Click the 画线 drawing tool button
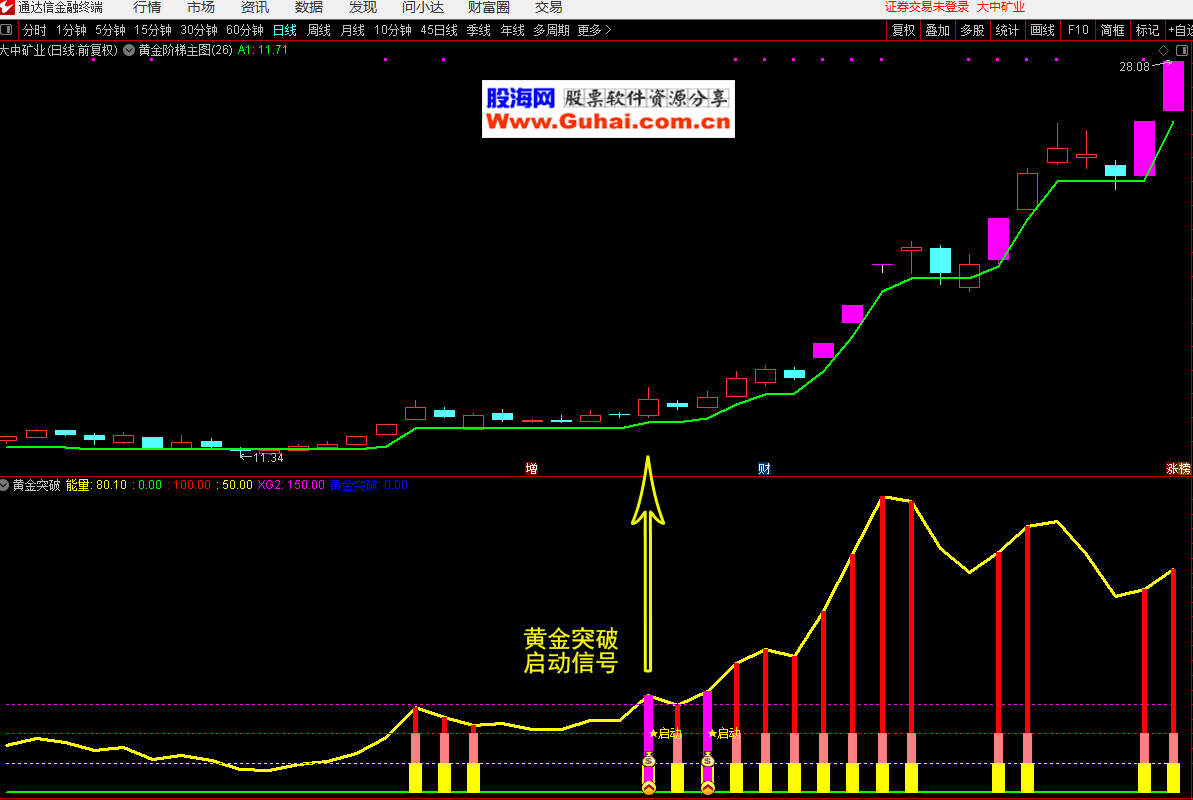The image size is (1193, 800). (1042, 30)
